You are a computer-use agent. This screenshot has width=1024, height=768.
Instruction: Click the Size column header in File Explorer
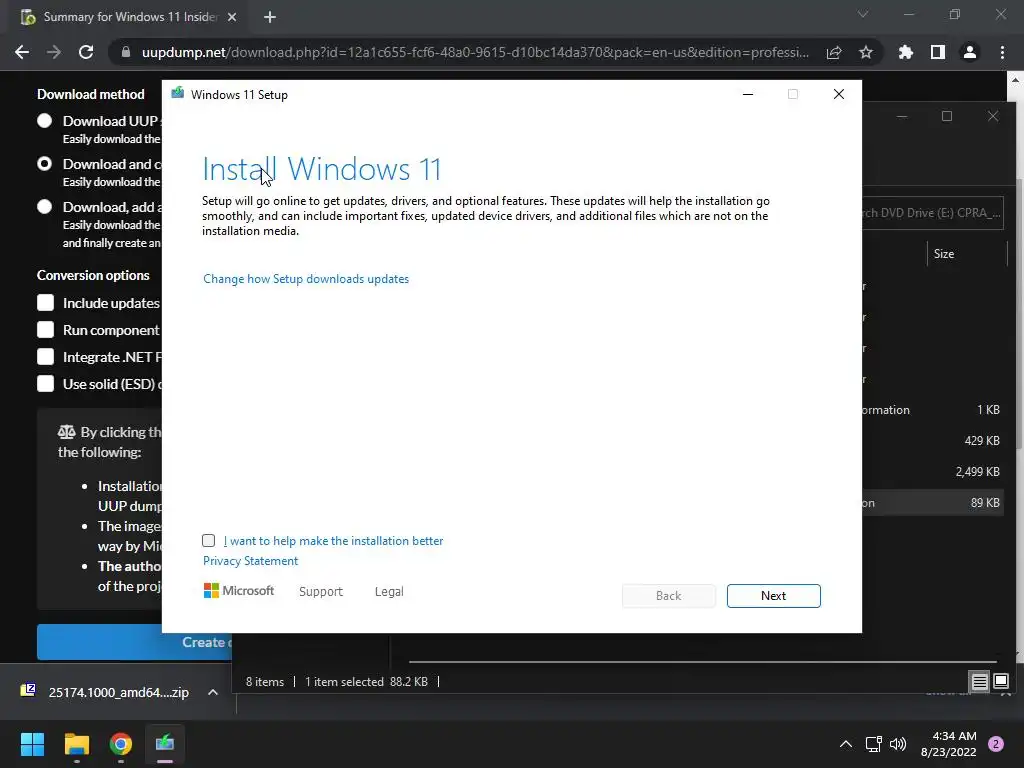coord(966,253)
